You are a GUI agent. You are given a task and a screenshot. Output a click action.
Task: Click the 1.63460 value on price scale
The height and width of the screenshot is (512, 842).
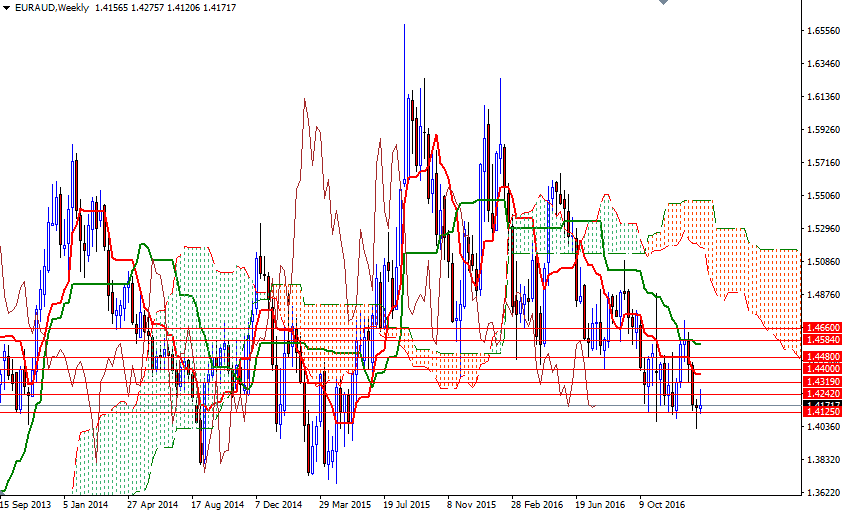click(823, 64)
